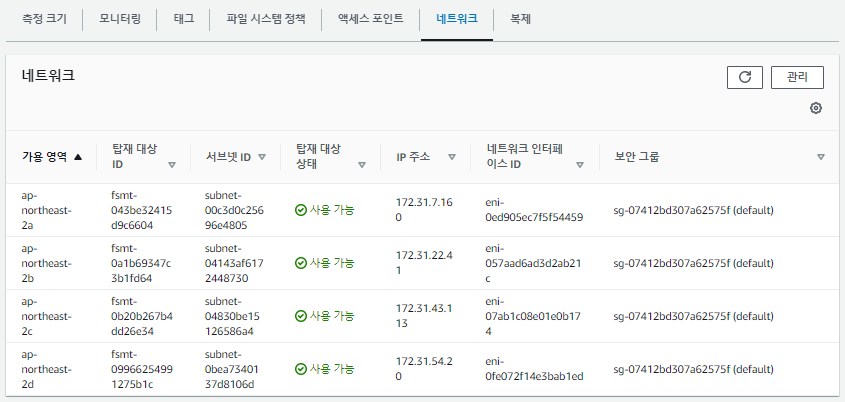Image resolution: width=845 pixels, height=402 pixels.
Task: Click IP 주소 header text
Action: click(413, 157)
